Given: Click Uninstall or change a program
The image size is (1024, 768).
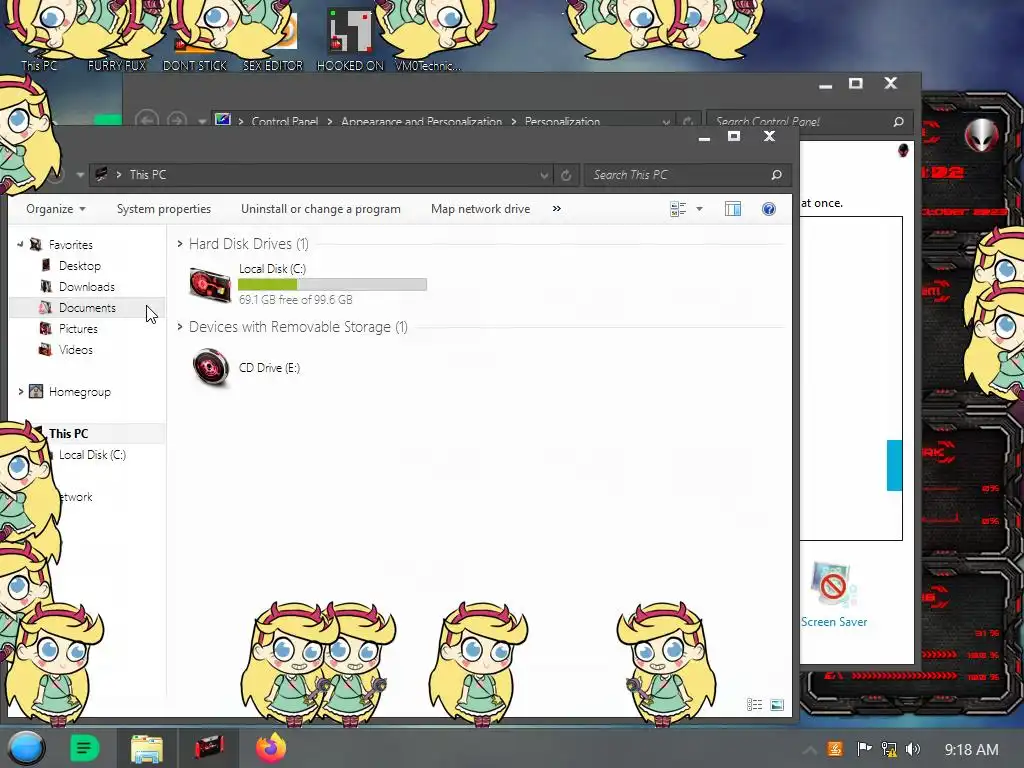Looking at the screenshot, I should click(321, 209).
